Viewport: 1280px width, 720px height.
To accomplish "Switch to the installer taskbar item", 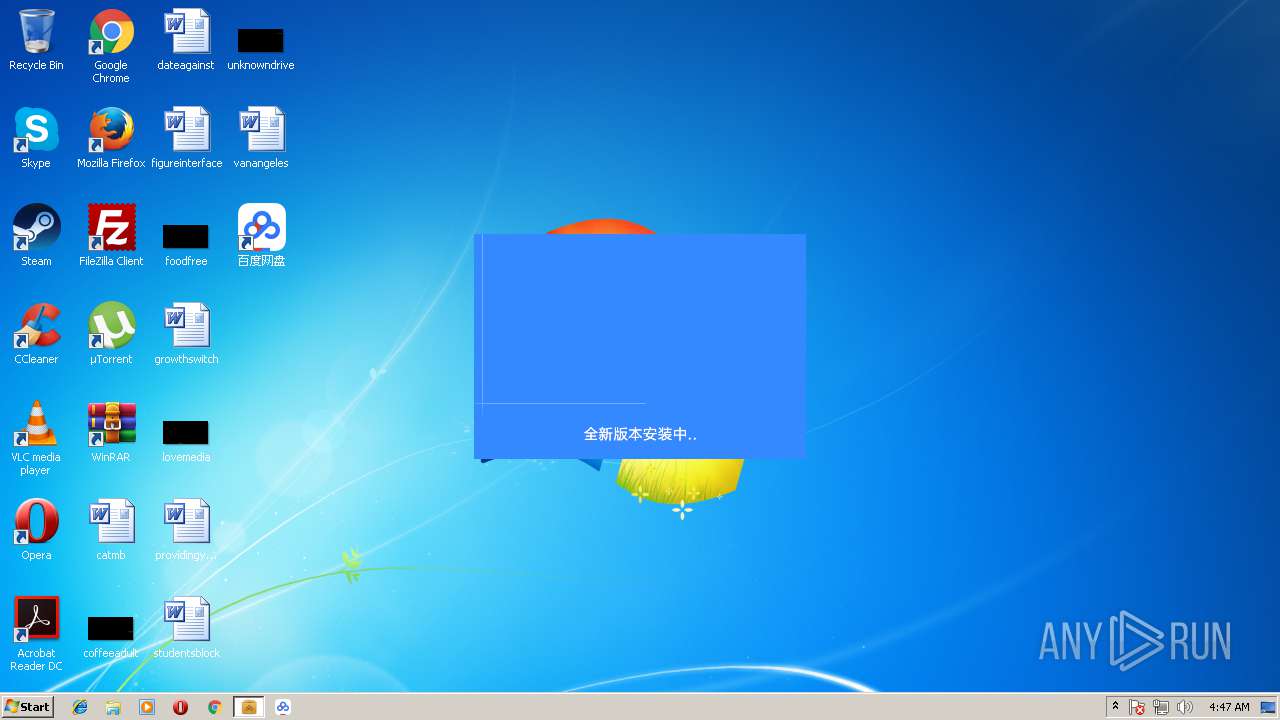I will tap(249, 707).
